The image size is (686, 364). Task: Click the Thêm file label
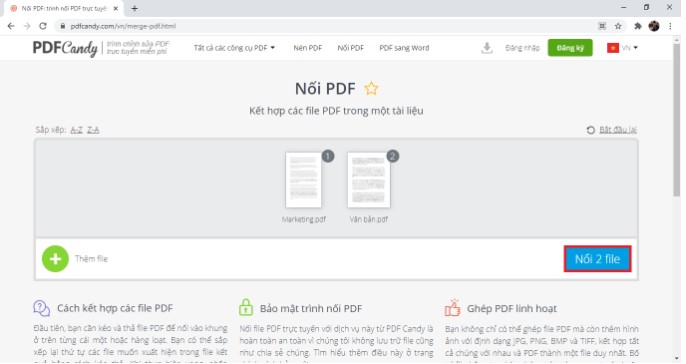pyautogui.click(x=91, y=259)
